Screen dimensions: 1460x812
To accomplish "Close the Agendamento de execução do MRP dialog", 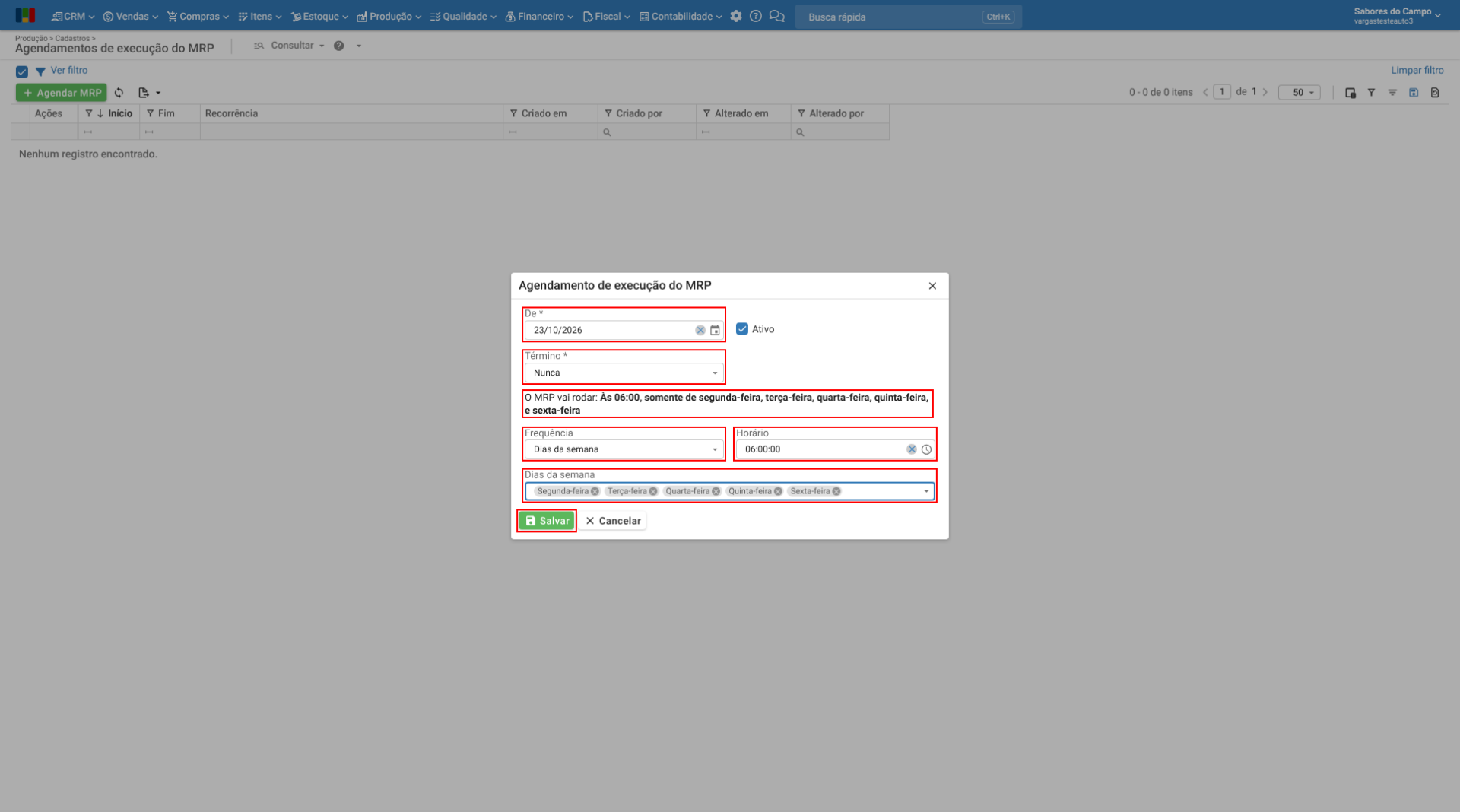I will [932, 286].
